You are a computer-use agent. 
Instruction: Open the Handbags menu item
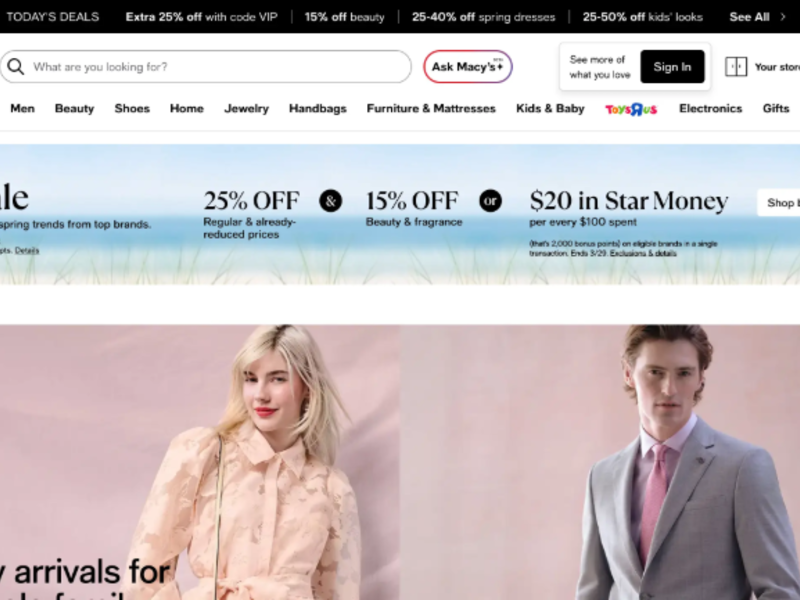tap(317, 108)
